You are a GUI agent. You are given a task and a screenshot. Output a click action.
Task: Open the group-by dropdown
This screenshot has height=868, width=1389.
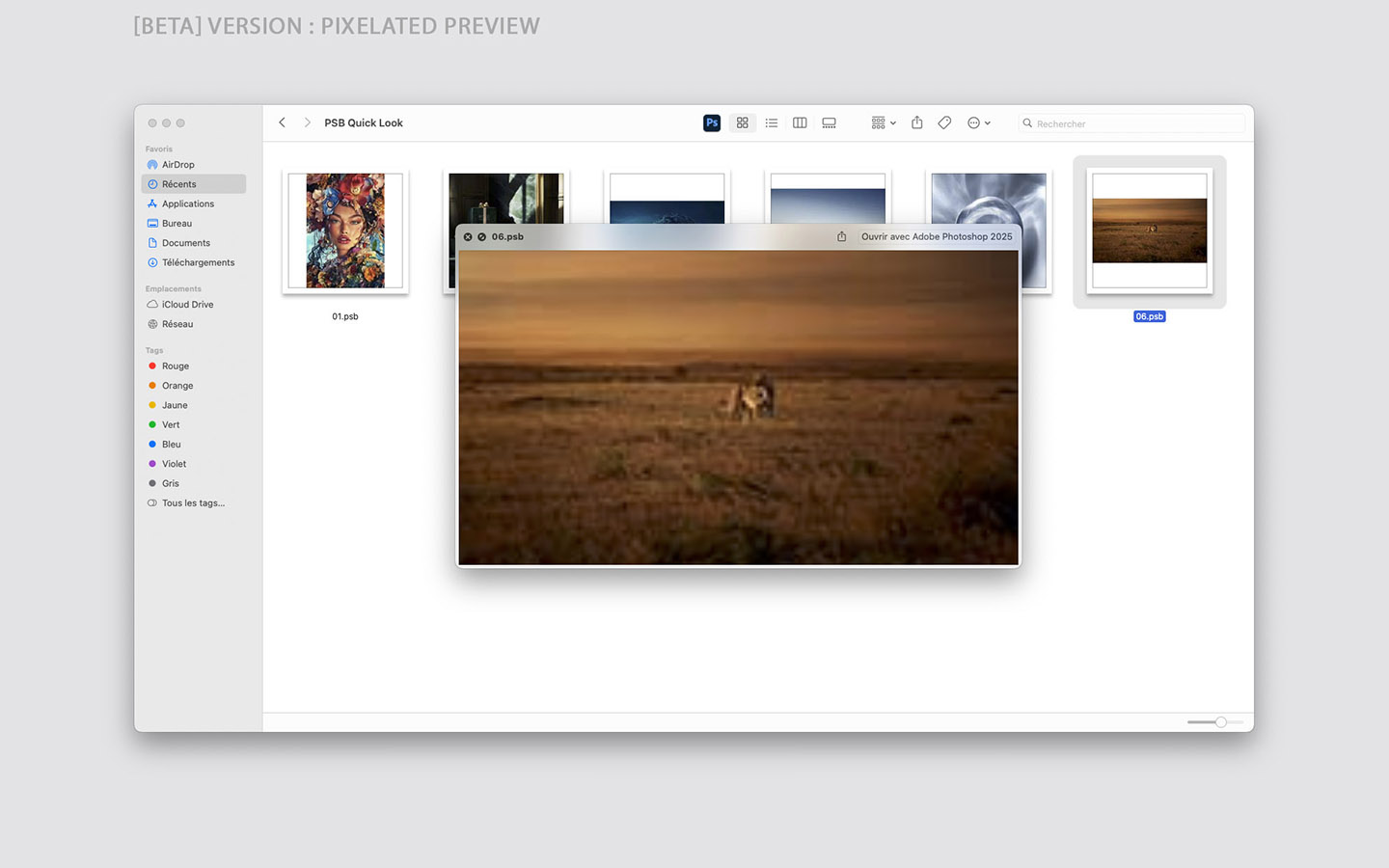click(884, 122)
